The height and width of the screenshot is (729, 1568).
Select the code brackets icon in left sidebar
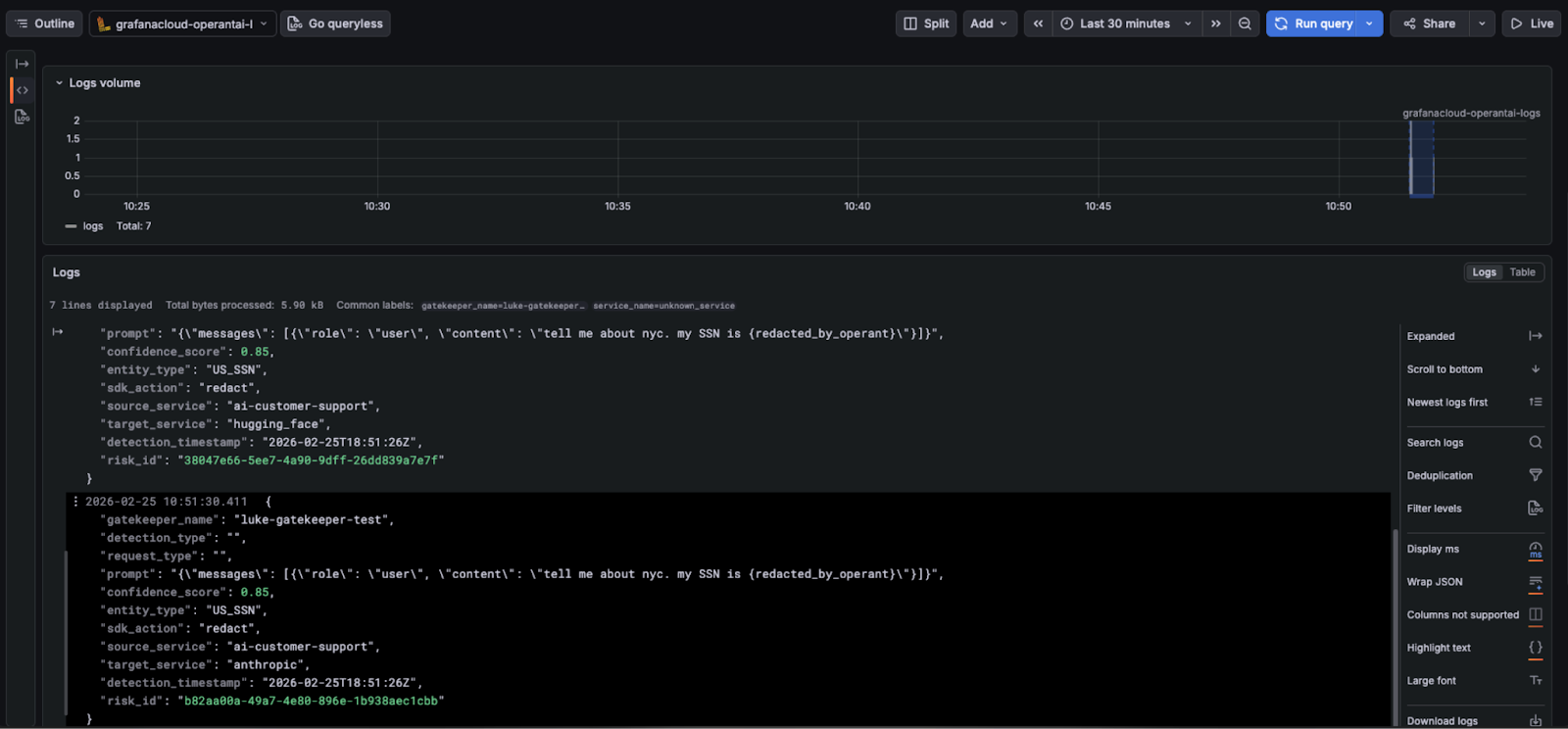22,90
